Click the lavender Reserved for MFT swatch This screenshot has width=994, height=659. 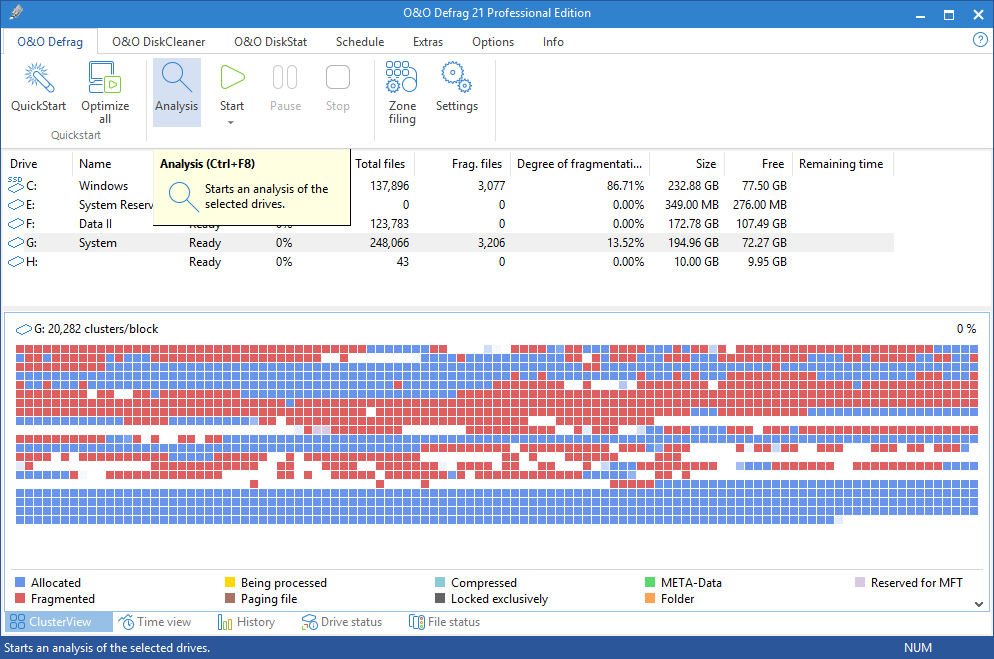point(860,582)
